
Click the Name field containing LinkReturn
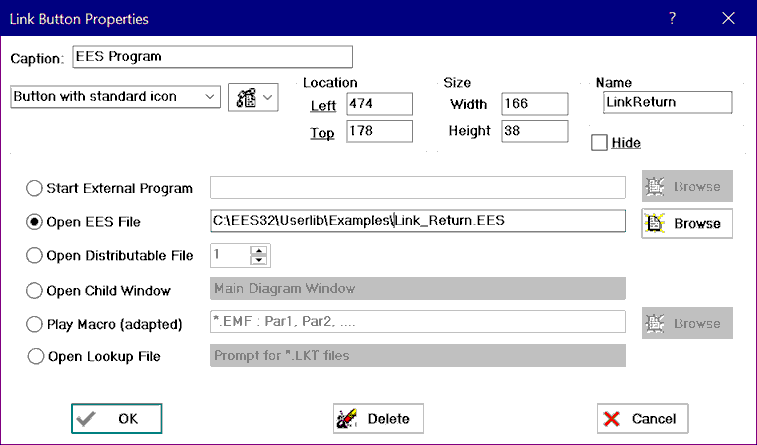[x=667, y=102]
